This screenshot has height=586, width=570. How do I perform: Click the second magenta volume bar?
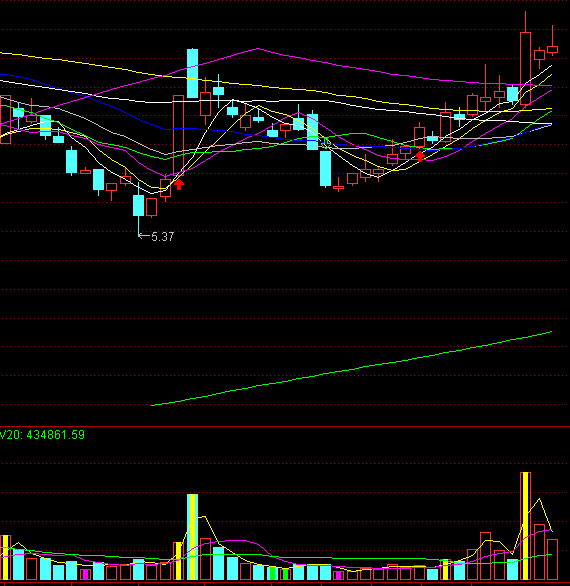(338, 575)
